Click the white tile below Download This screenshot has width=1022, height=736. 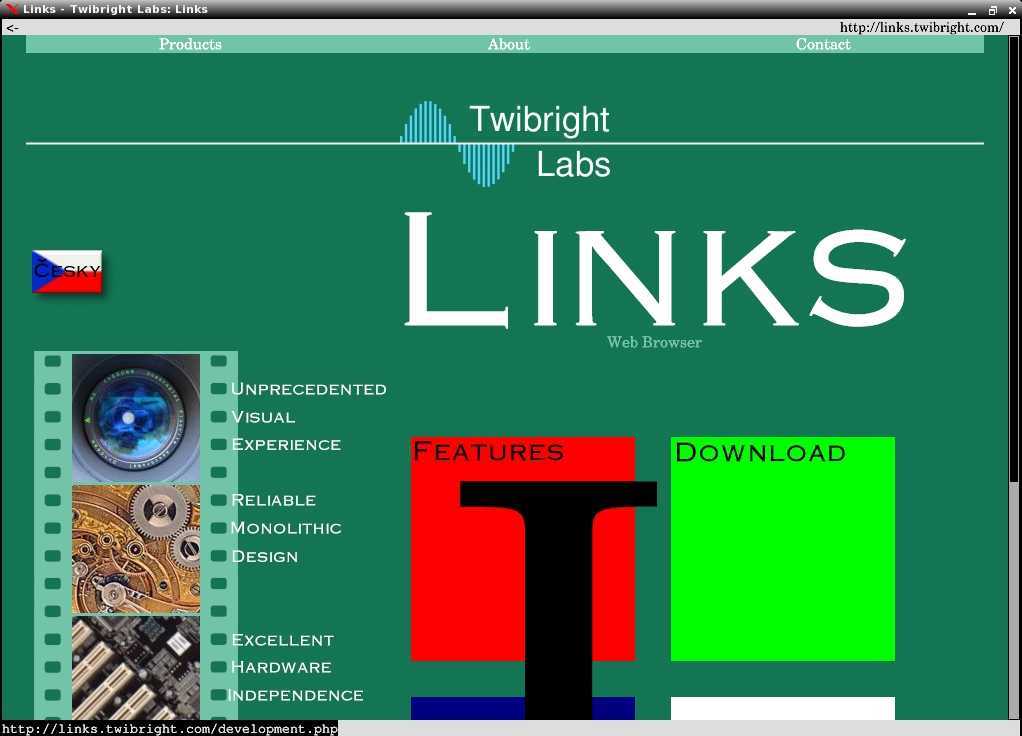(782, 708)
